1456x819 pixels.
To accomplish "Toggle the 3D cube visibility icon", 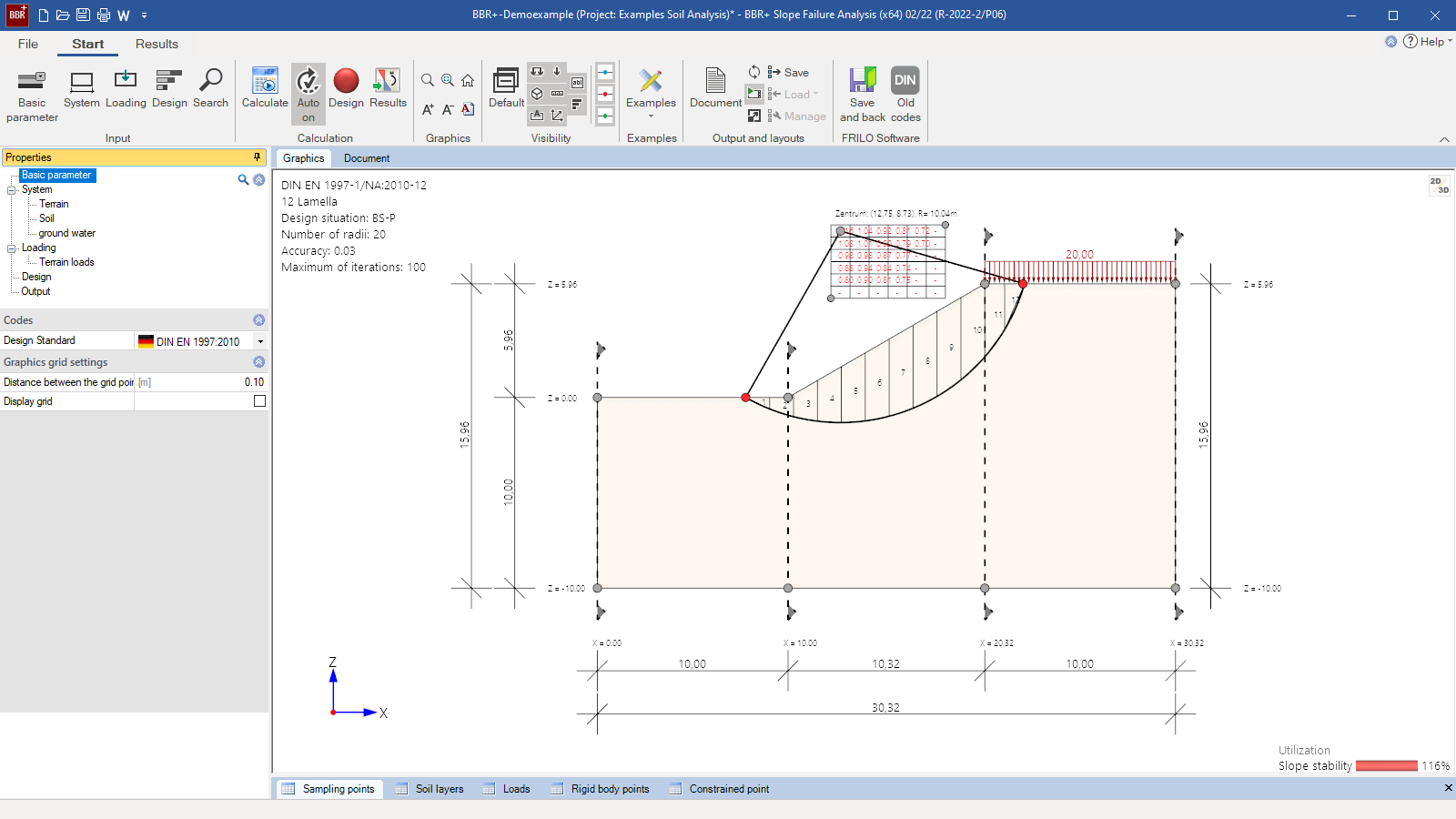I will pos(537,94).
